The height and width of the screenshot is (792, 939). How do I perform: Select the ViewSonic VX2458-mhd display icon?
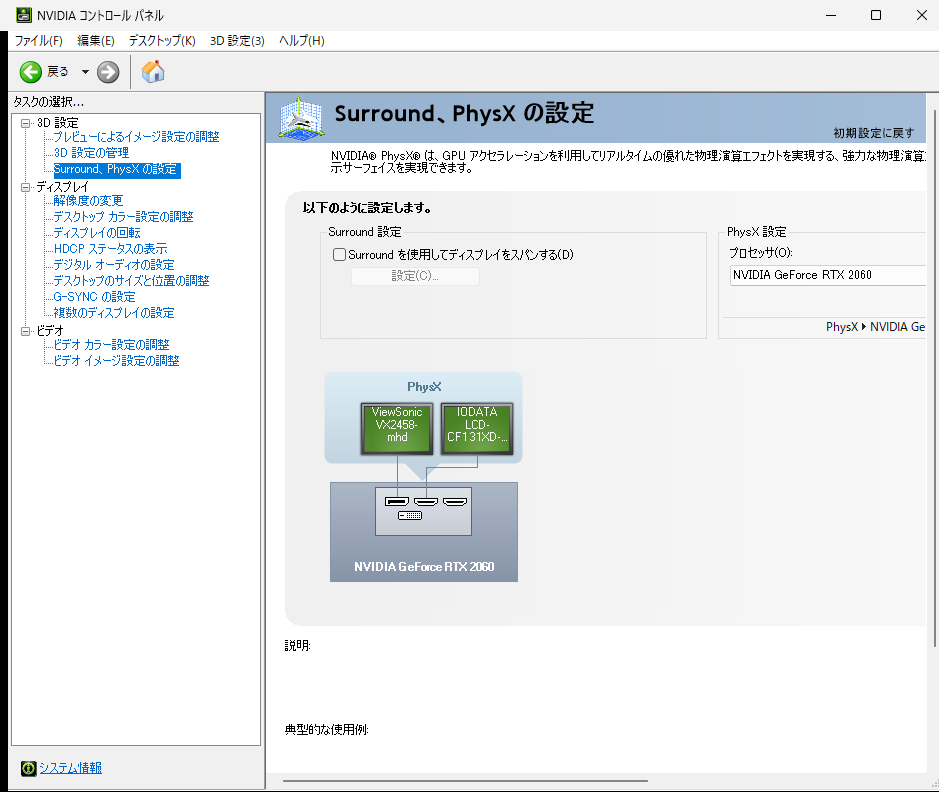tap(397, 428)
